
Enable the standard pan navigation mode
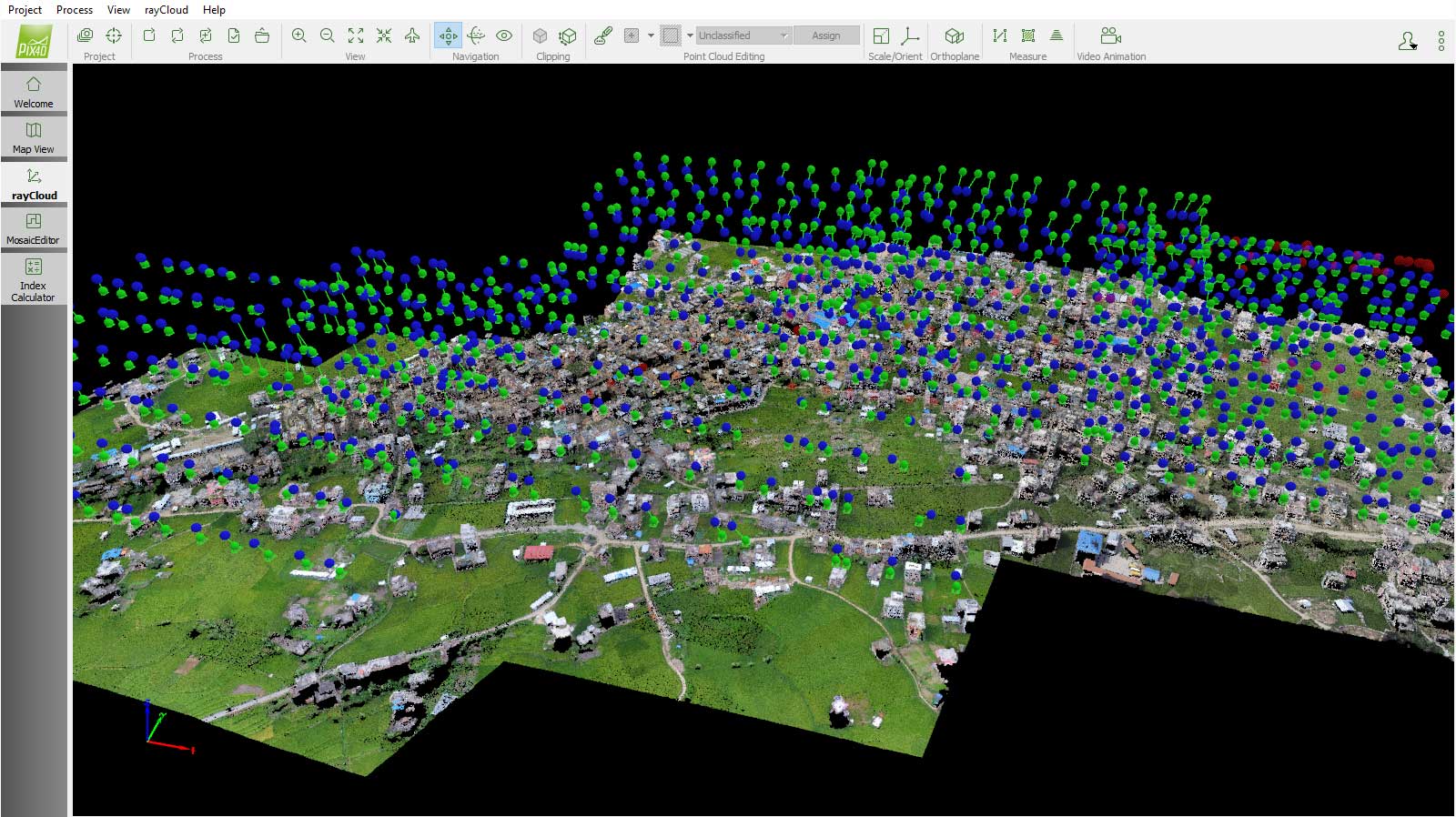448,35
